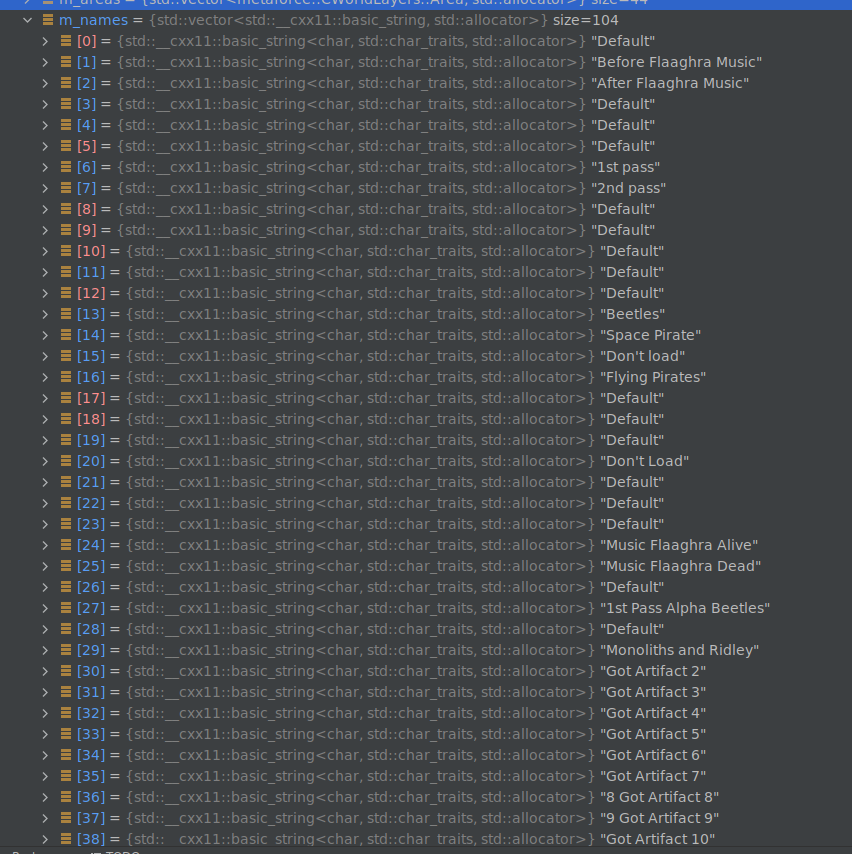
Task: Expand entry [38] Got Artifact 10
Action: 45,838
